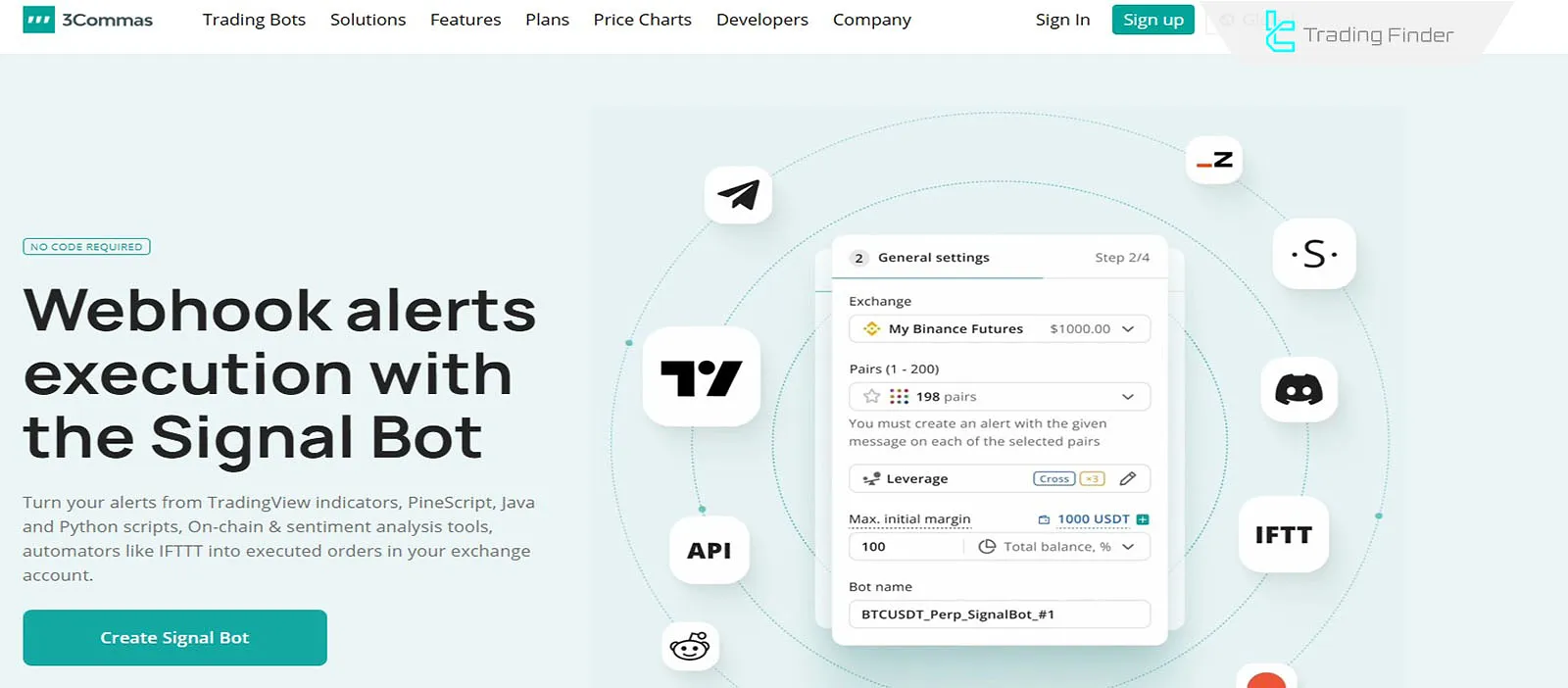Click the green plus icon next to 1000 USDT

point(1143,519)
